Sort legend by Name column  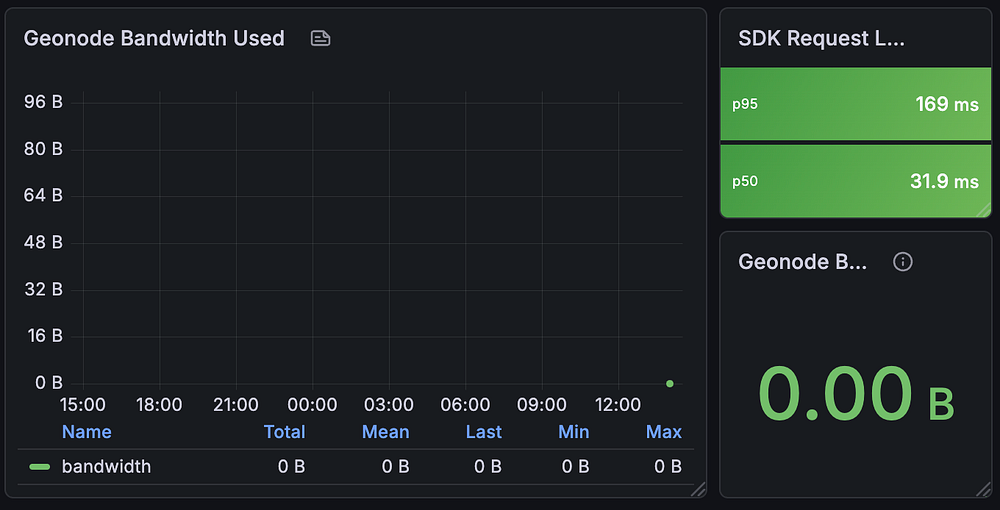coord(87,432)
